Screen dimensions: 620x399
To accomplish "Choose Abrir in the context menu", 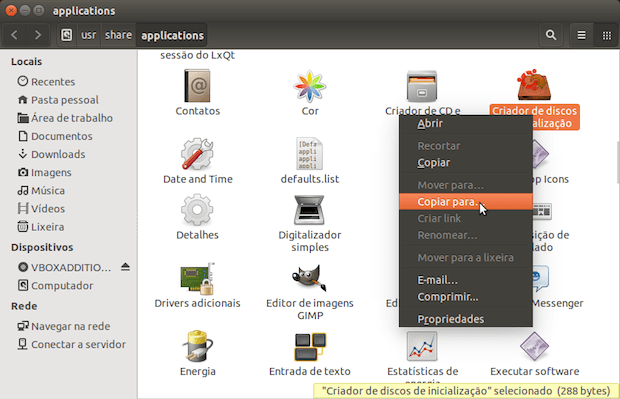I will (x=466, y=124).
